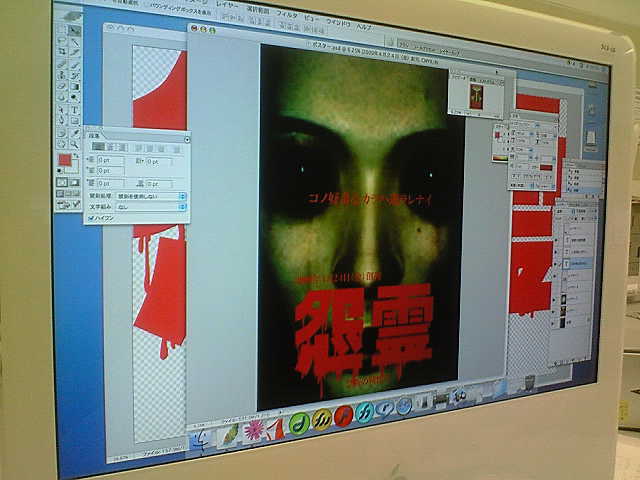
Task: Open the red foreground color swatch
Action: click(x=64, y=160)
